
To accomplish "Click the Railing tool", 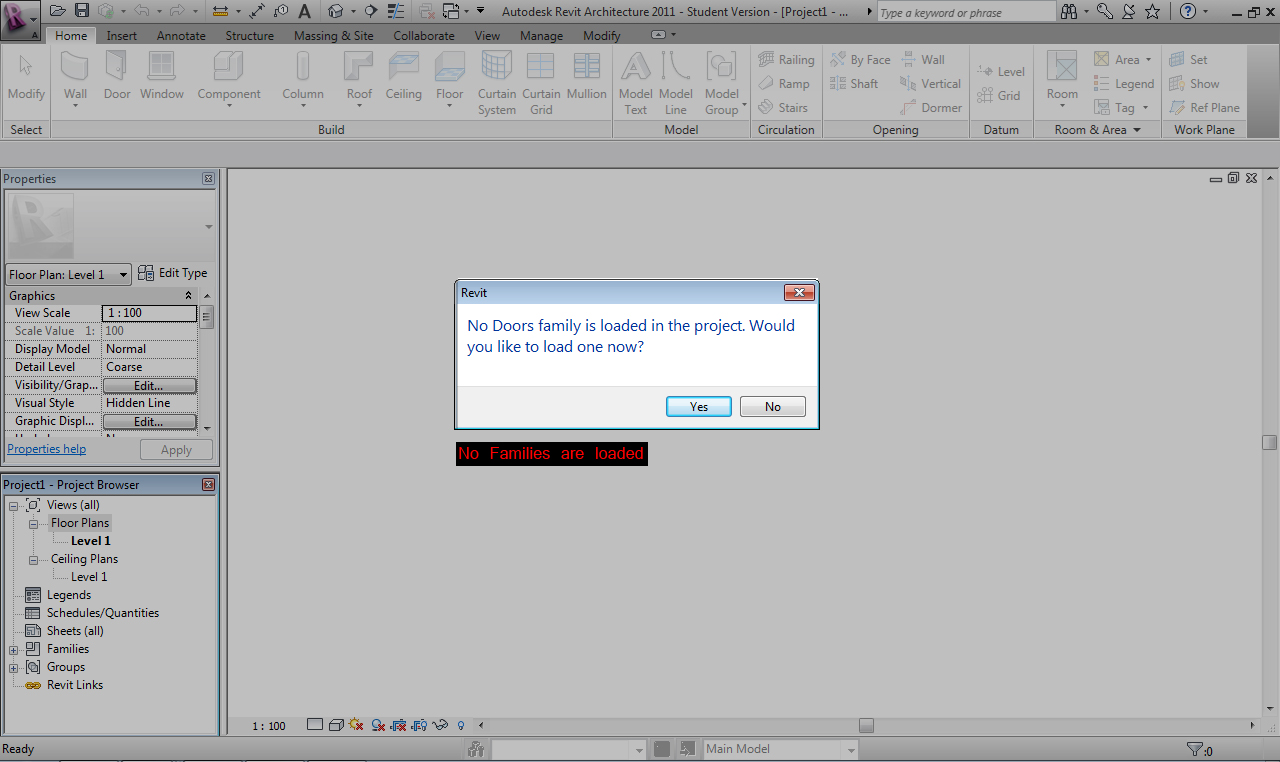I will coord(786,60).
